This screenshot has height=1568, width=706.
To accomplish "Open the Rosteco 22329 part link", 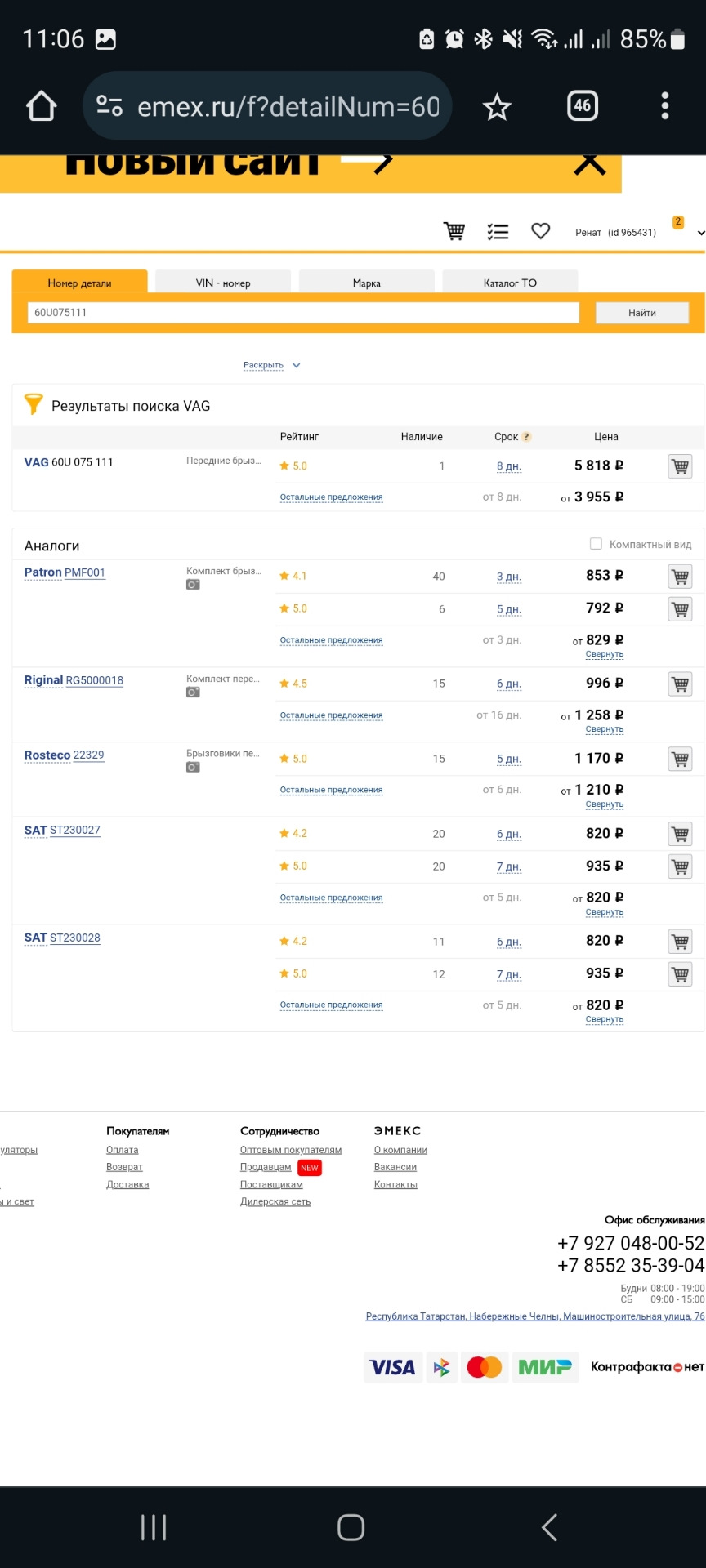I will click(x=88, y=755).
